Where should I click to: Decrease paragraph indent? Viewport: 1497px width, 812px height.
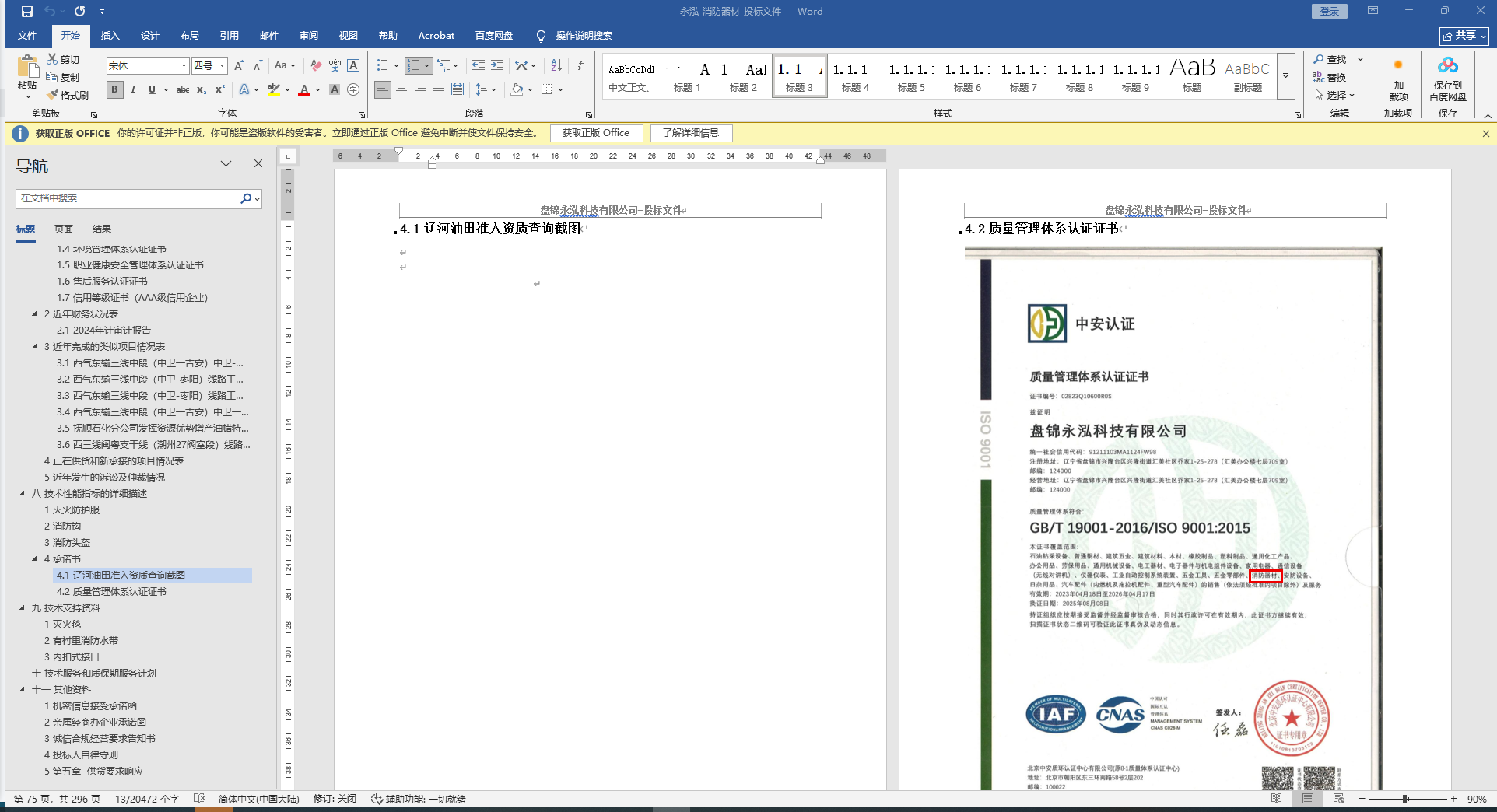pyautogui.click(x=478, y=65)
